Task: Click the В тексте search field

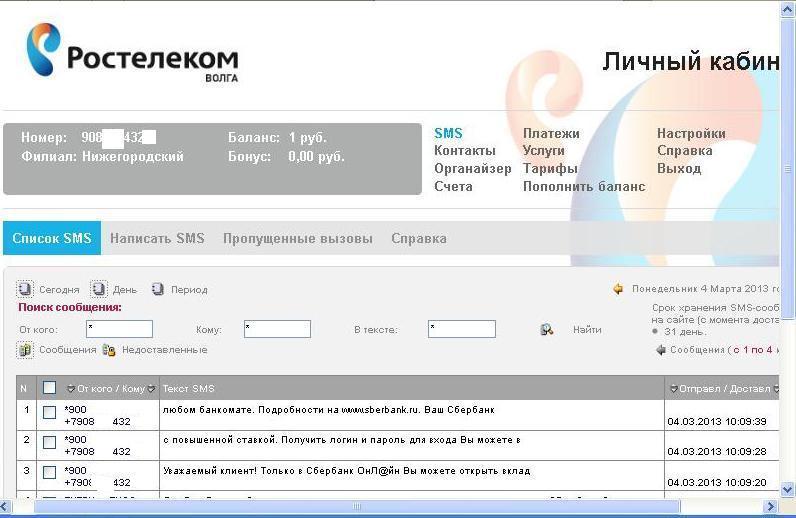Action: pos(462,329)
